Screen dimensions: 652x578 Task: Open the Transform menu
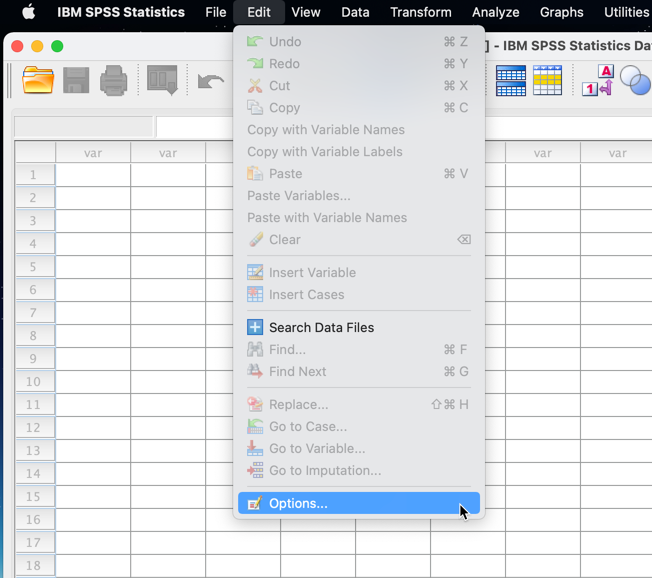pyautogui.click(x=421, y=12)
